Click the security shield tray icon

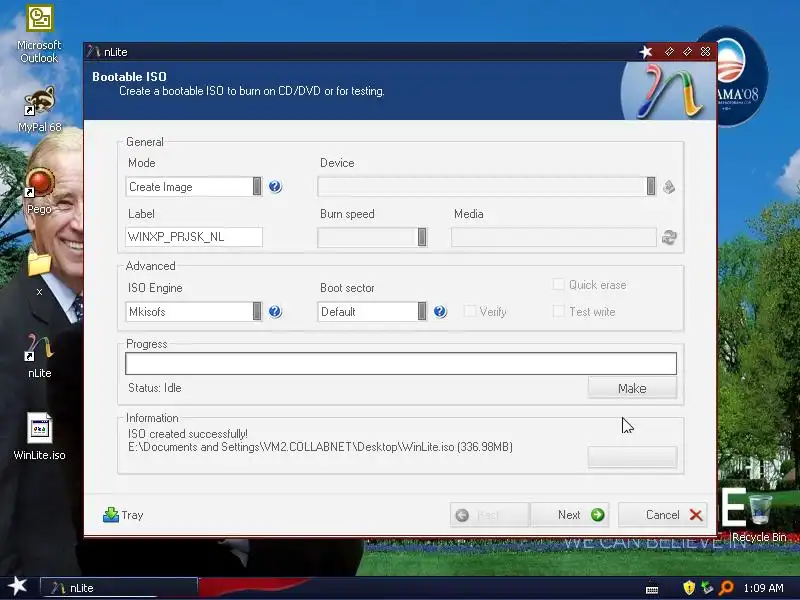pos(689,588)
